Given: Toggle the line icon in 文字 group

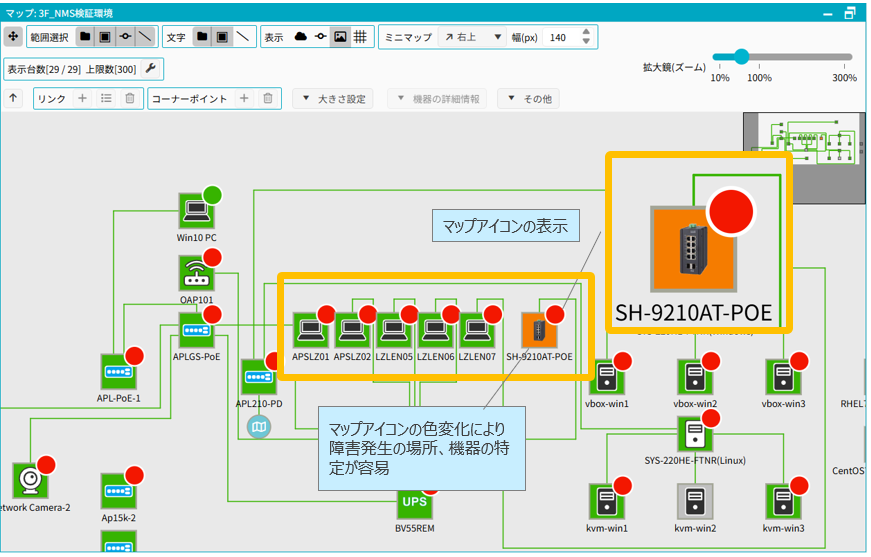Looking at the screenshot, I should (243, 37).
